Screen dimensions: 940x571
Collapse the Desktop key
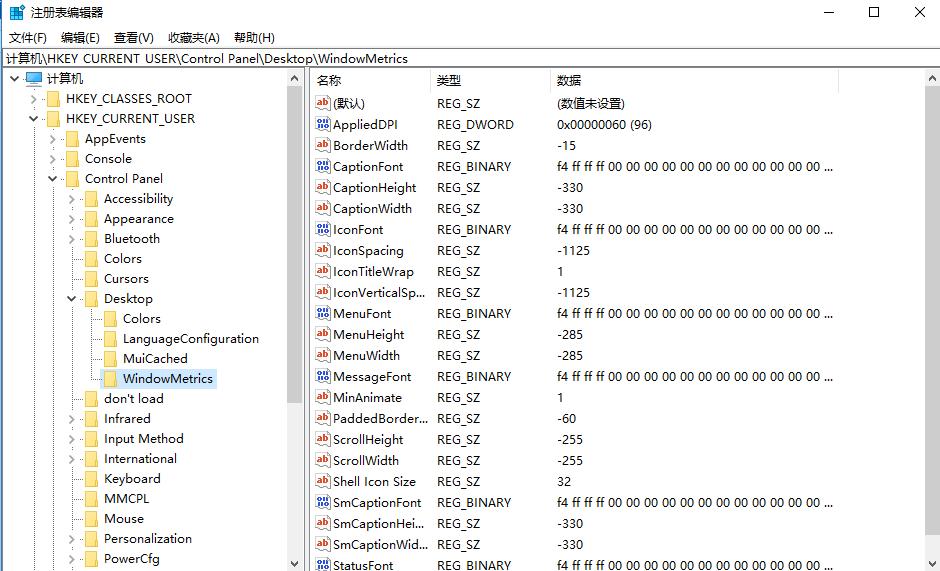[x=72, y=299]
